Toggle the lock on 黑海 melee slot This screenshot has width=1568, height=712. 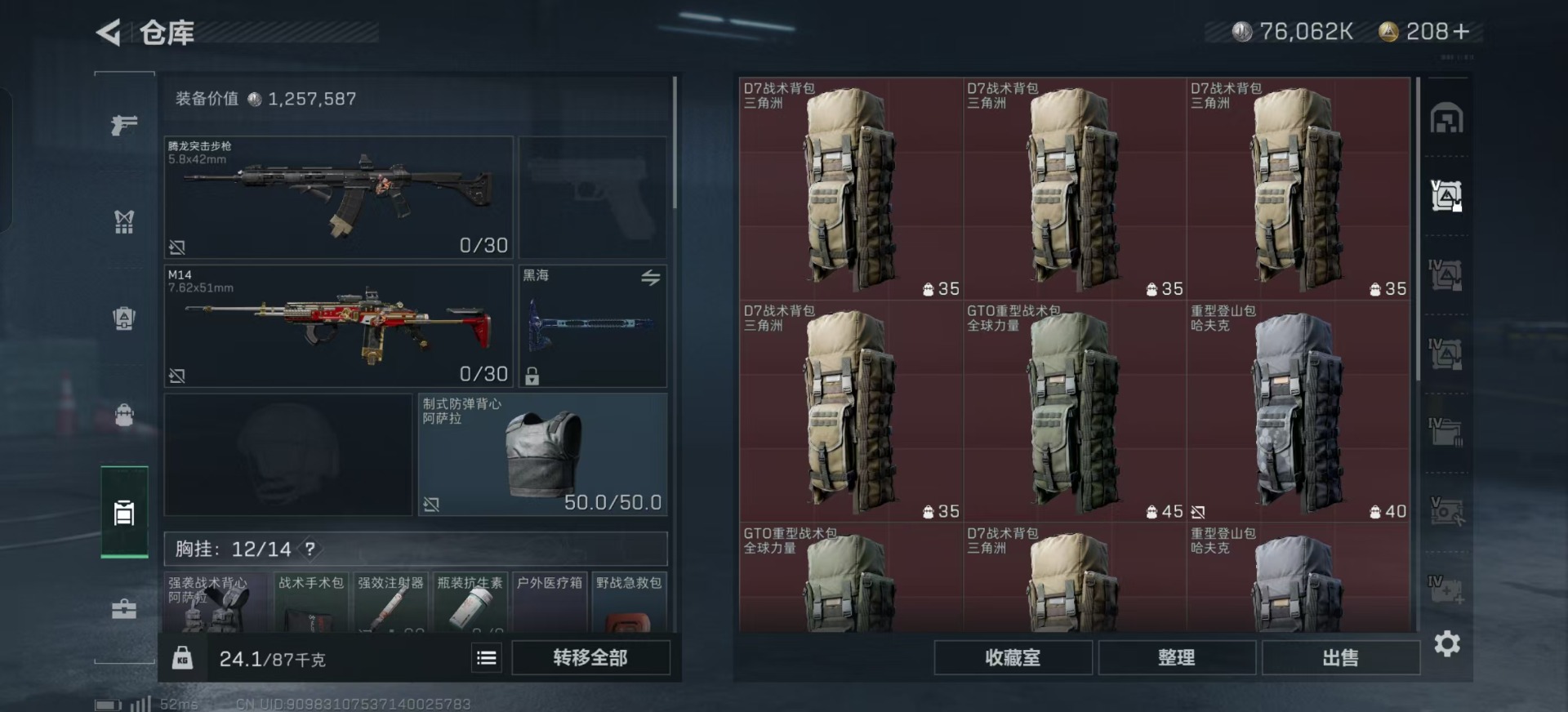point(532,376)
